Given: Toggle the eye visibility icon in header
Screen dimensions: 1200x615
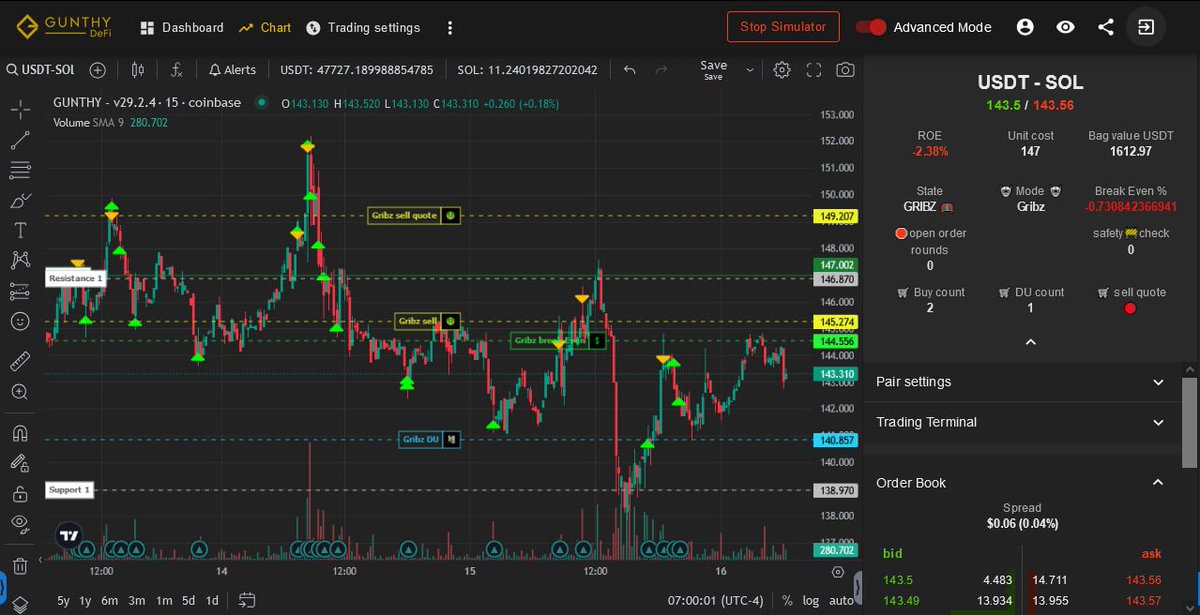Looking at the screenshot, I should (1065, 27).
